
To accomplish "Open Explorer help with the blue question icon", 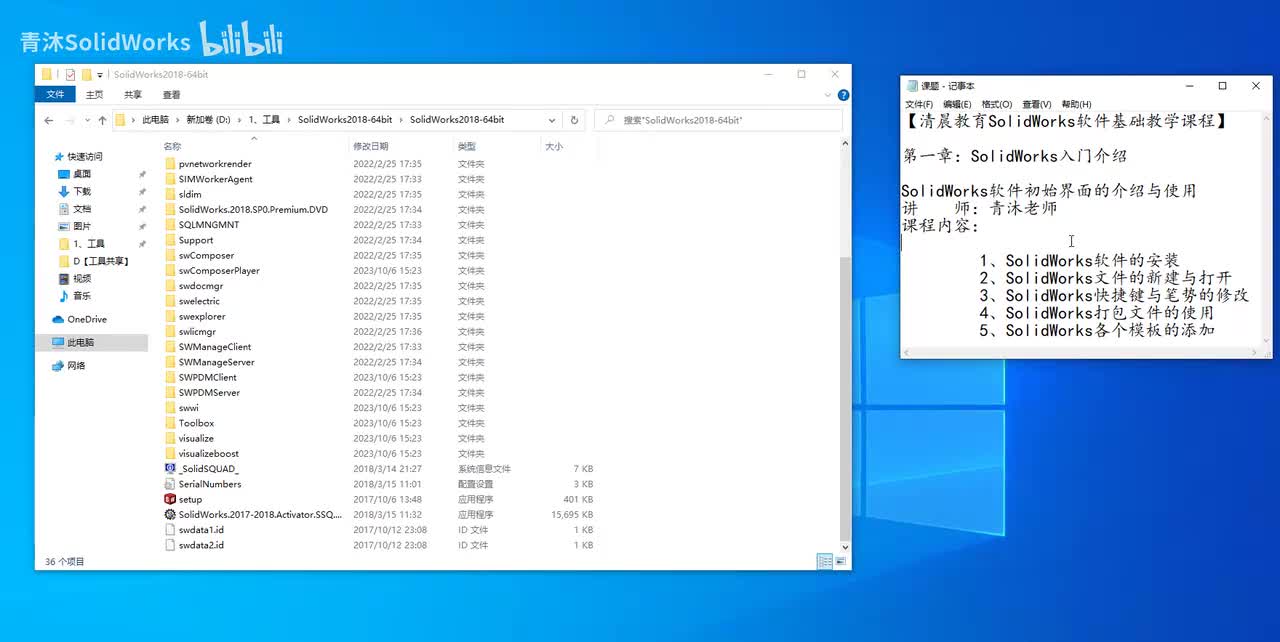I will [x=843, y=95].
